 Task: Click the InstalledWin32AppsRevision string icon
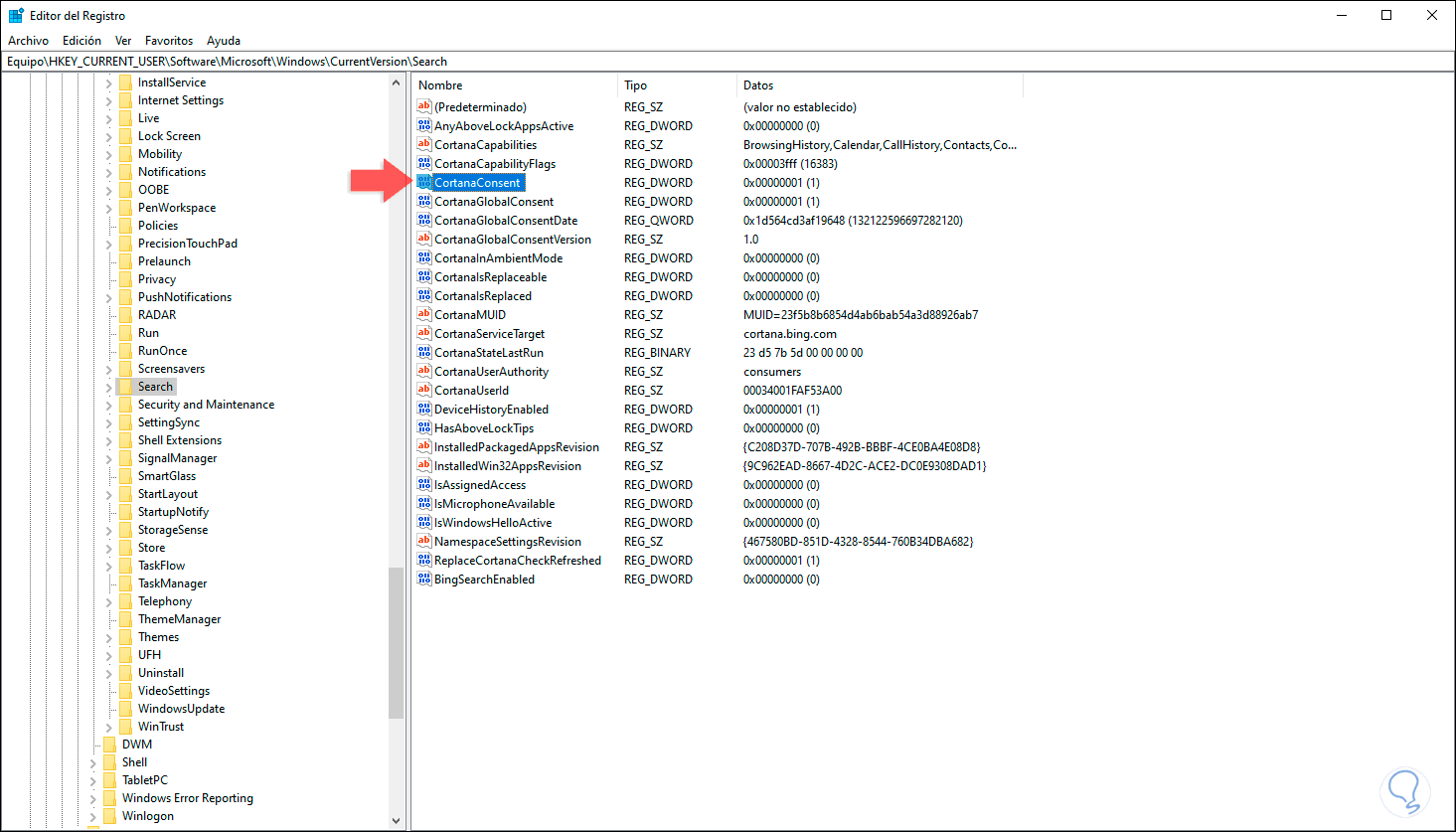(x=424, y=466)
